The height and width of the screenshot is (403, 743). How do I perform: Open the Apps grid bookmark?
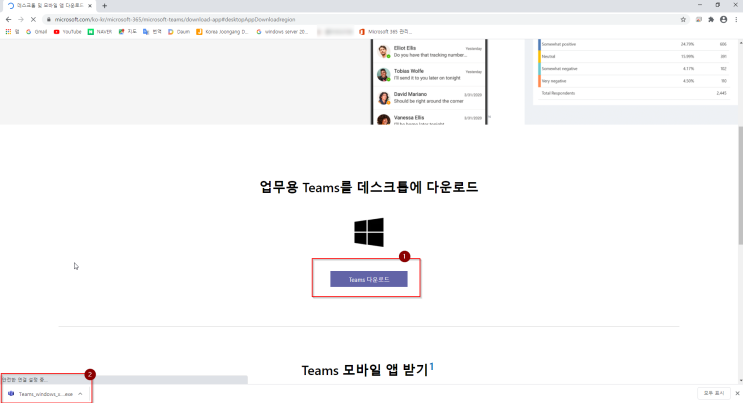click(12, 32)
